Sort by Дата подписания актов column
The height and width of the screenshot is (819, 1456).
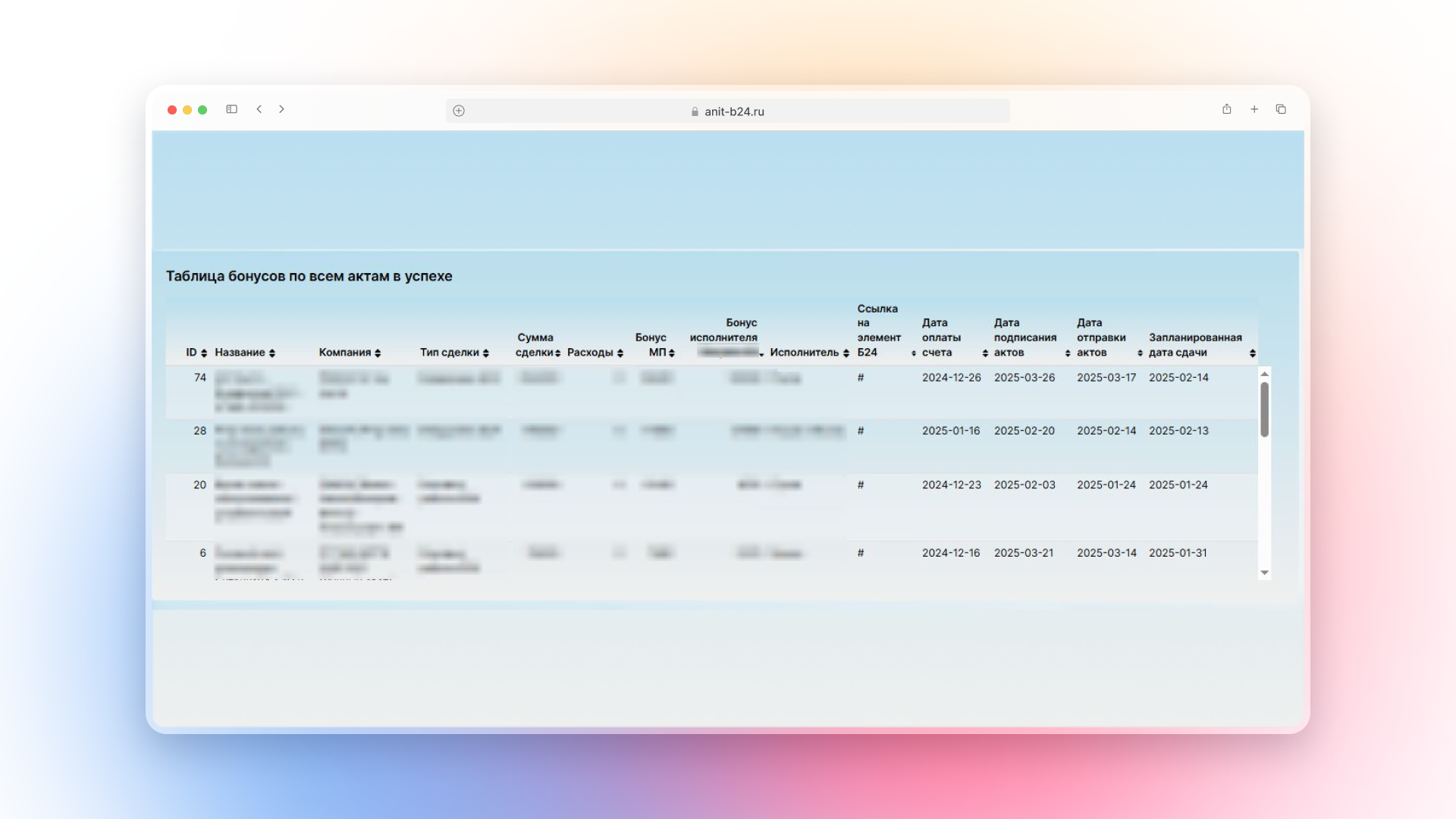coord(1068,353)
